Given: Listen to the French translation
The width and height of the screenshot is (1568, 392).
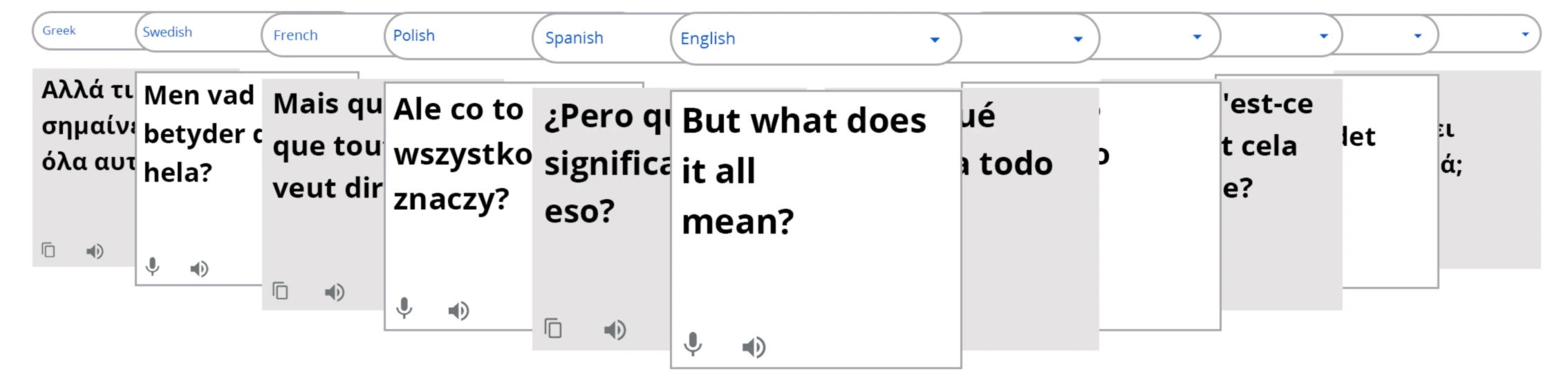Looking at the screenshot, I should [x=335, y=292].
